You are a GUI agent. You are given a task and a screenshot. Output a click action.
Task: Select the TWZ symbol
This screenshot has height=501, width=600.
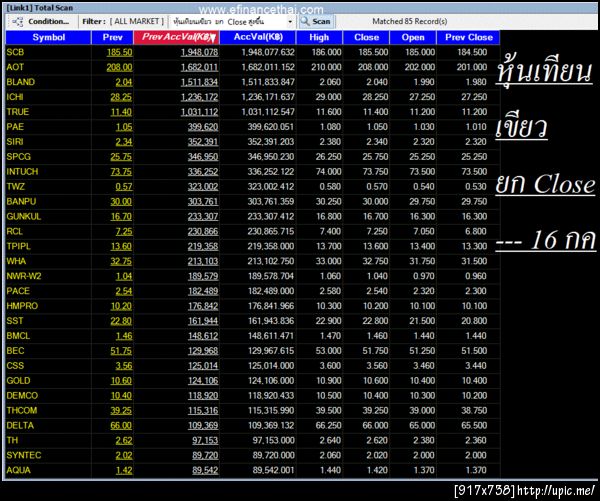pyautogui.click(x=16, y=186)
